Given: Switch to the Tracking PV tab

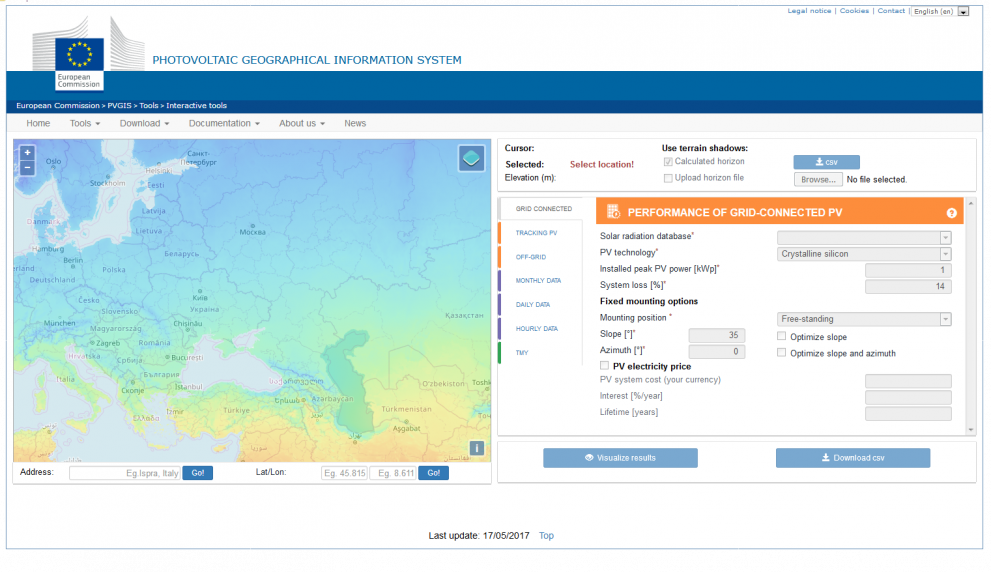Looking at the screenshot, I should point(537,233).
